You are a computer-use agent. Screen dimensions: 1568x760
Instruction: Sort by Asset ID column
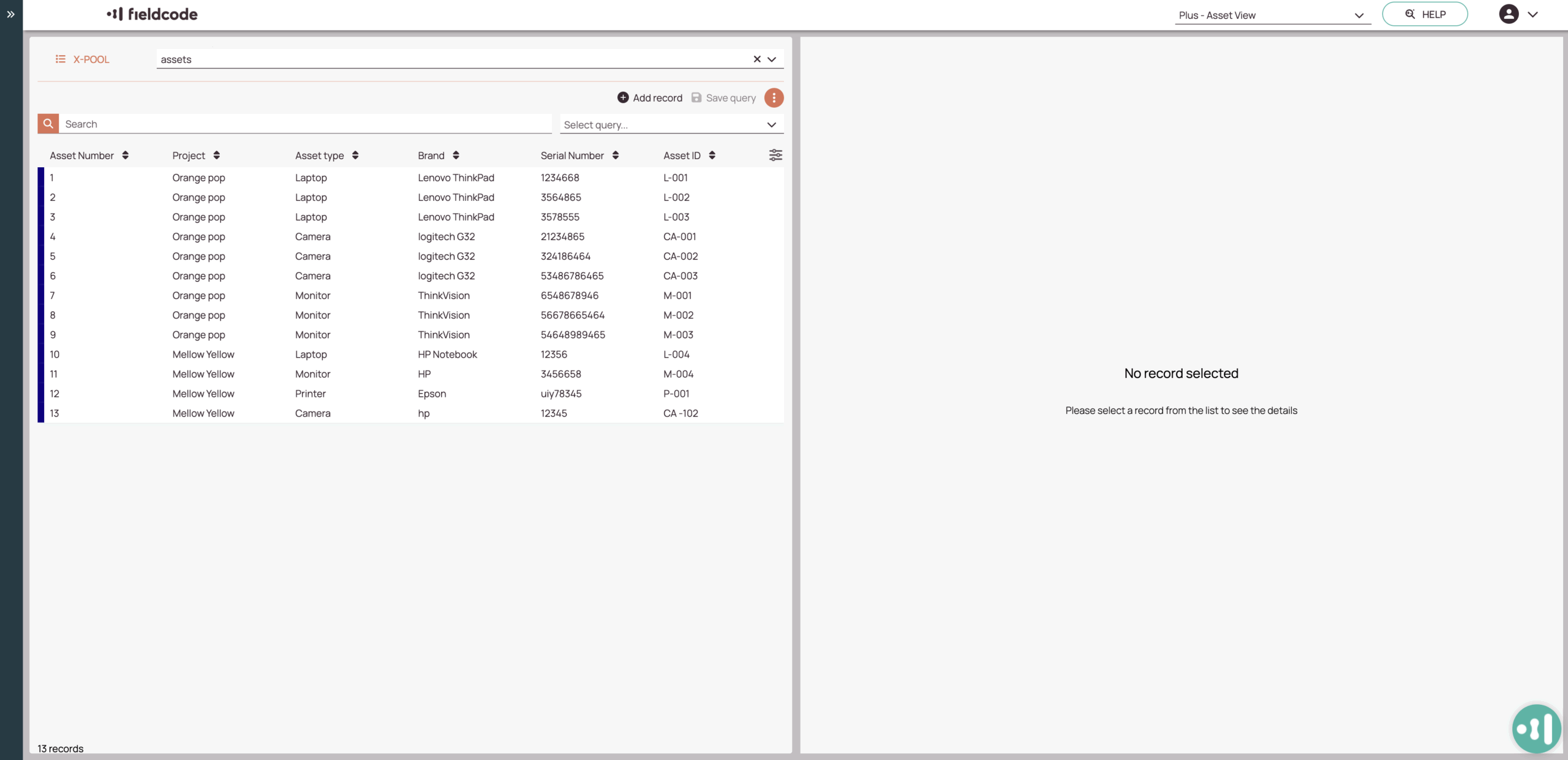pos(712,156)
